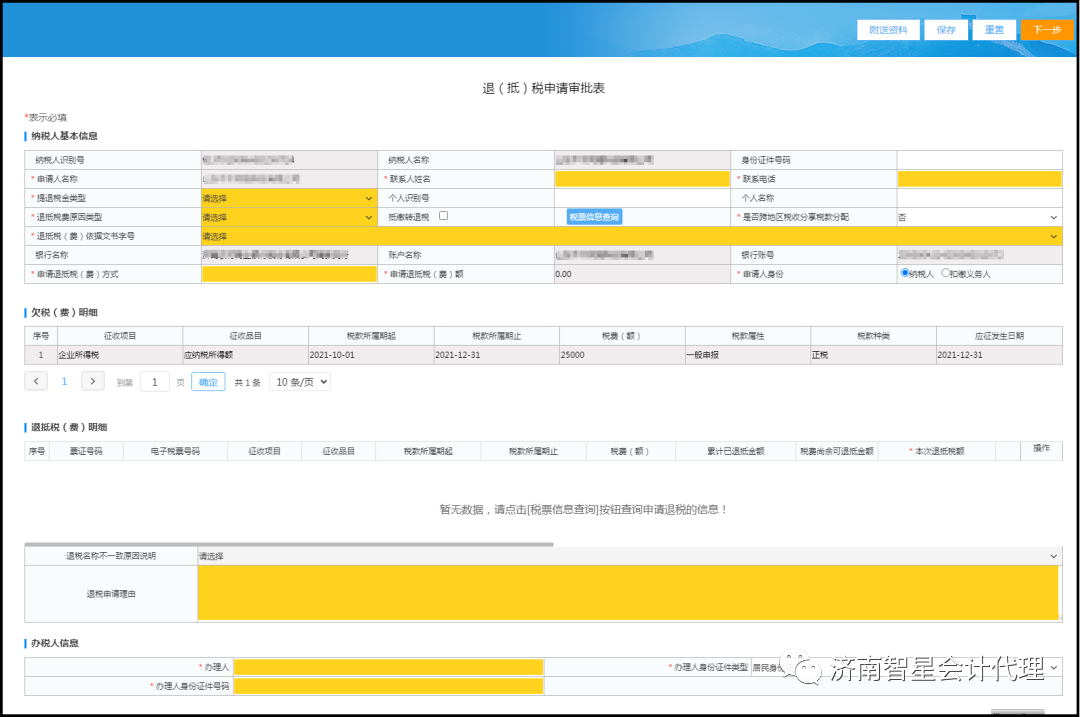Screen dimensions: 1080x717
Task: Click the 票证号码 column header
Action: (x=86, y=451)
